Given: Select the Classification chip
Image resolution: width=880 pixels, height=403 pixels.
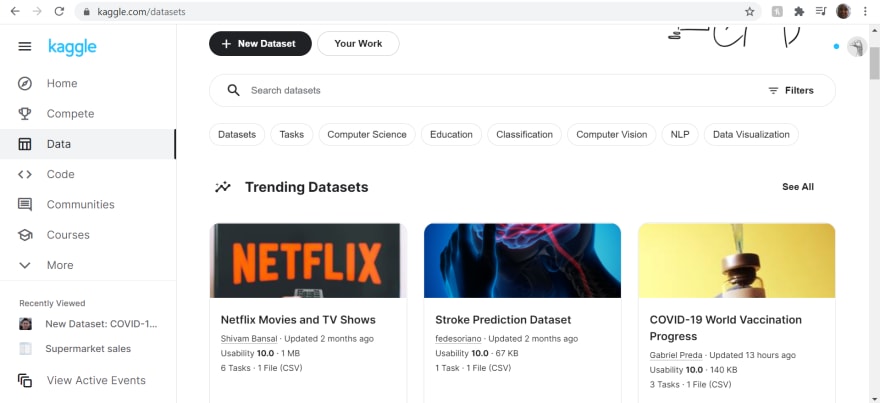Looking at the screenshot, I should tap(525, 135).
